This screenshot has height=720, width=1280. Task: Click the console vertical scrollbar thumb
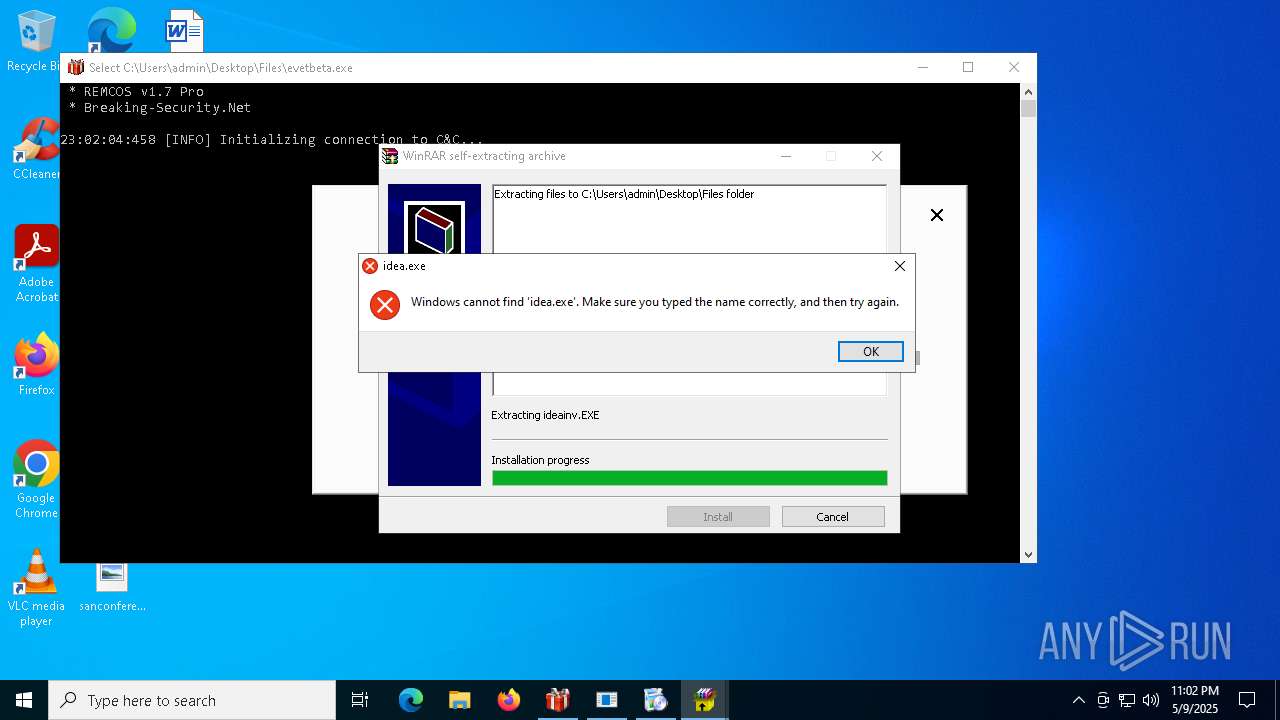tap(1028, 108)
